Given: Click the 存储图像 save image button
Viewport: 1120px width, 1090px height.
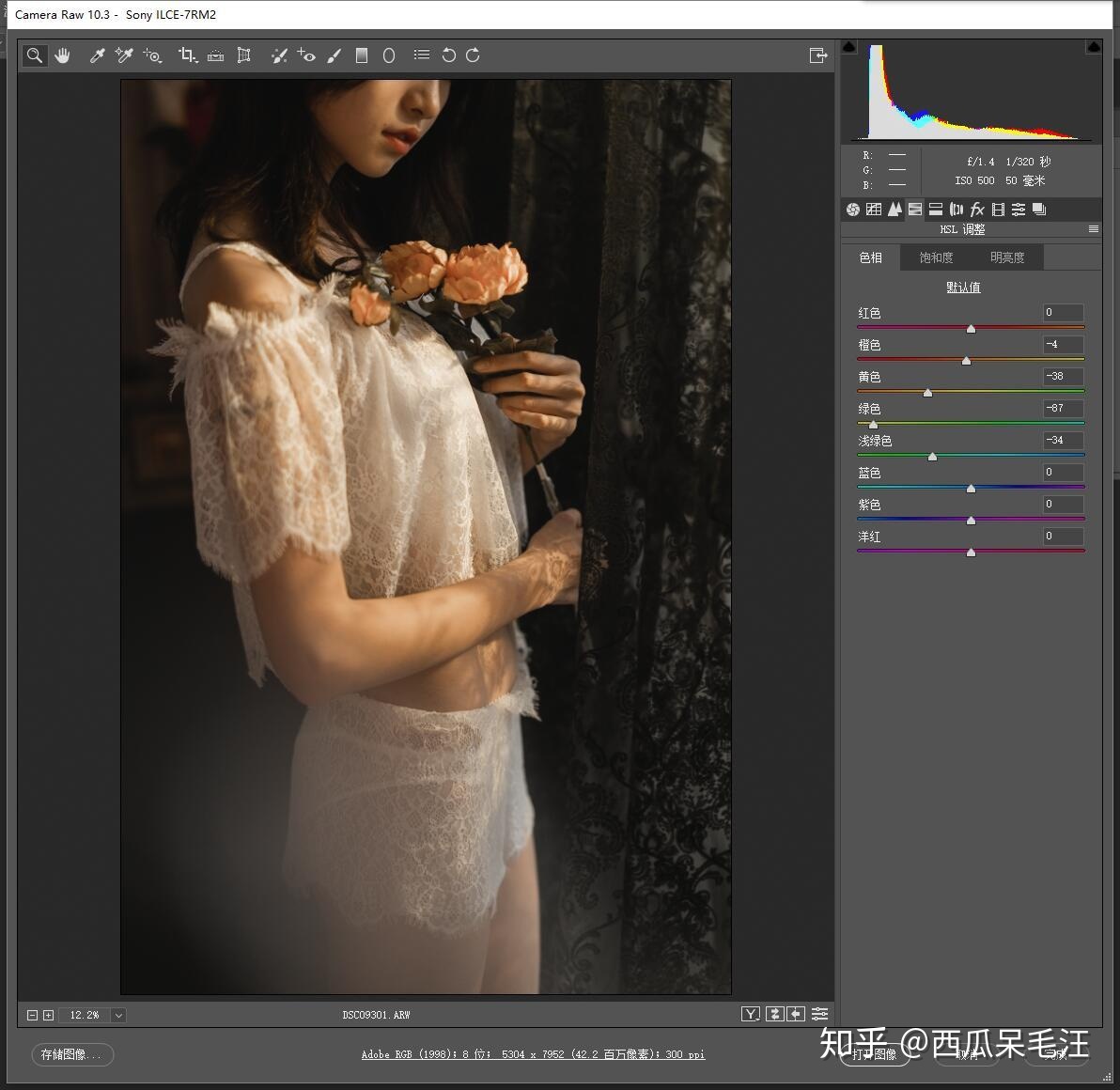Looking at the screenshot, I should 72,1054.
